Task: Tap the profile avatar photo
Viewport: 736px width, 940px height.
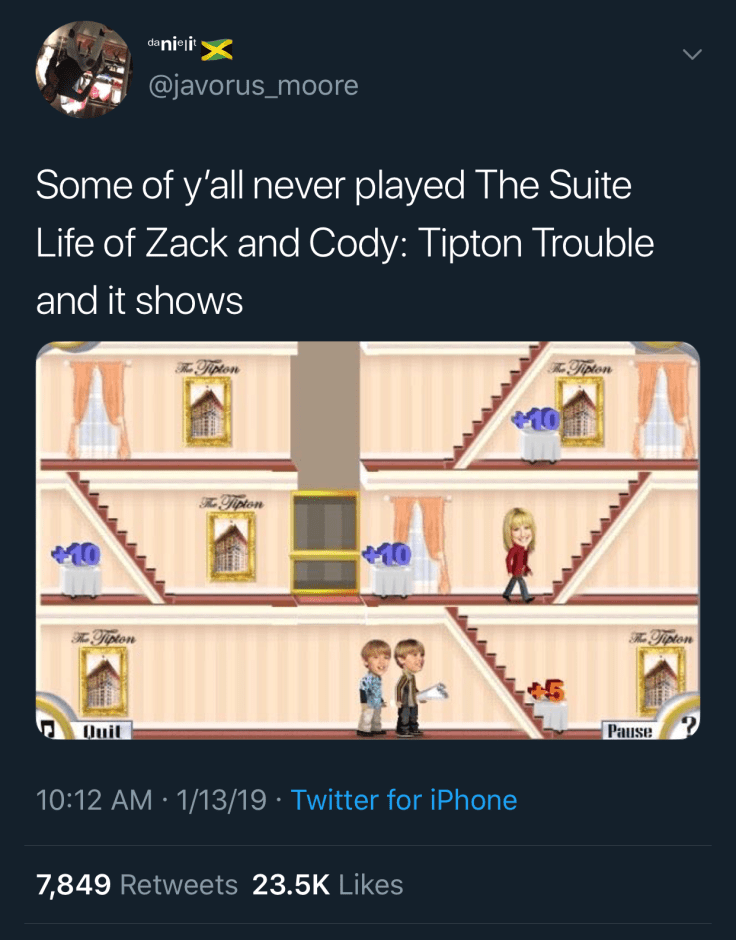Action: click(82, 70)
